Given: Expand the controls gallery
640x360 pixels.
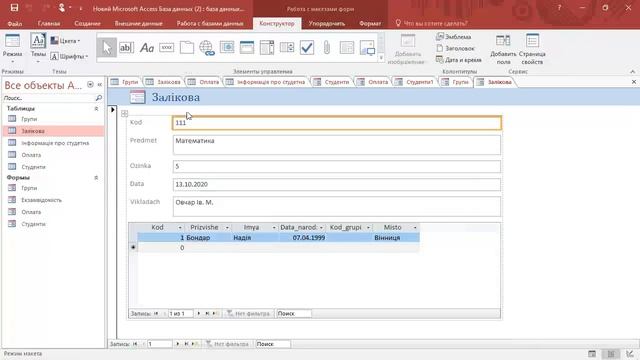Looking at the screenshot, I should pos(381,58).
